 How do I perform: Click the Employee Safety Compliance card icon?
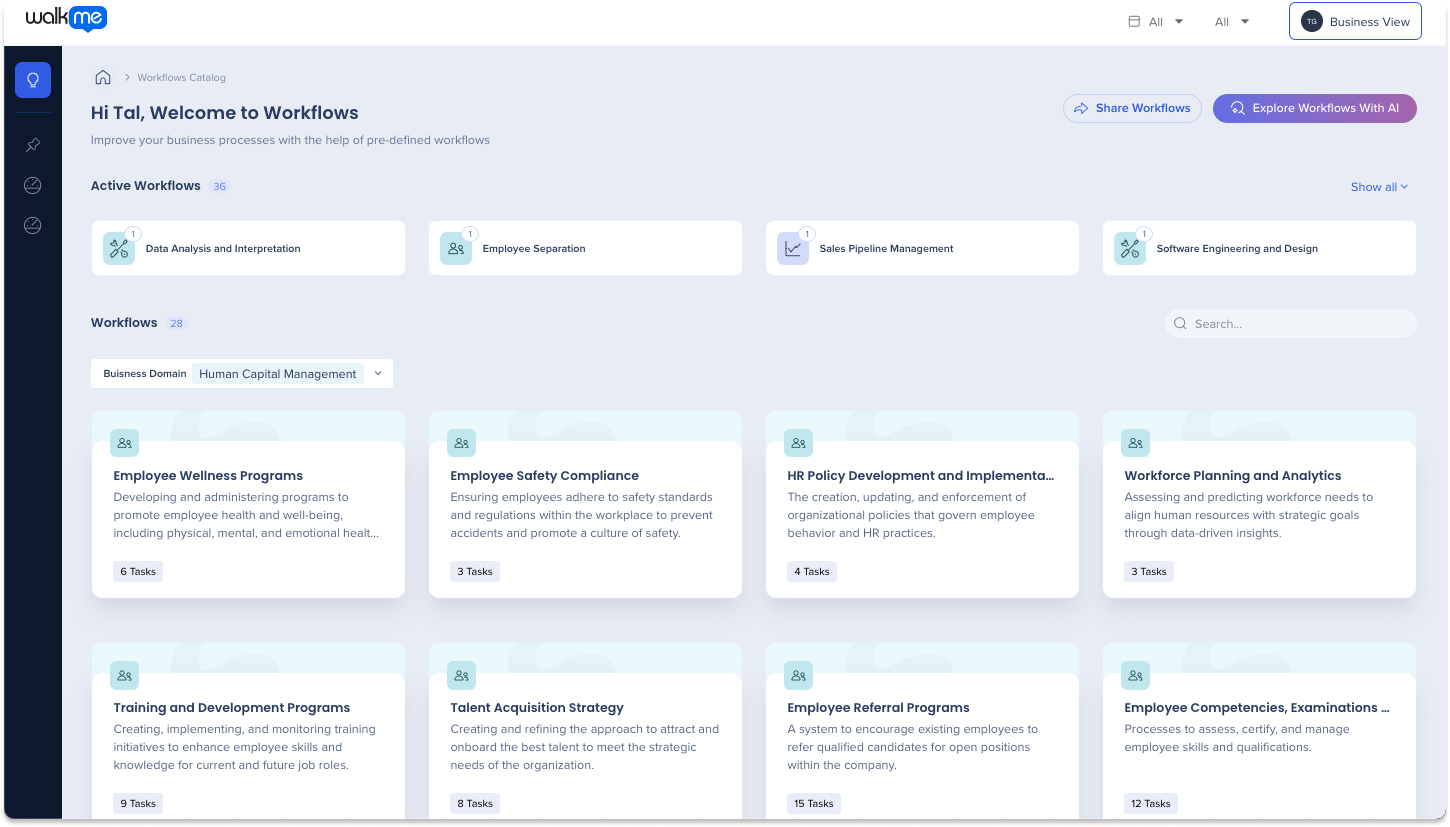(x=461, y=443)
